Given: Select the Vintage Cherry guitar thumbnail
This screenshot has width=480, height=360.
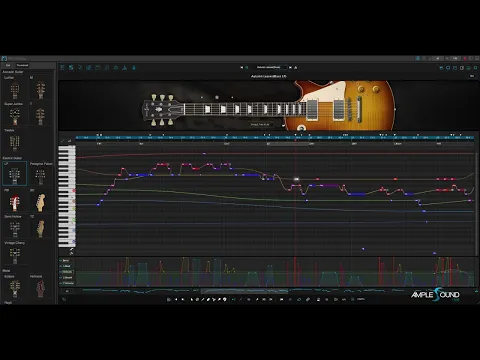Looking at the screenshot, I should coord(14,253).
